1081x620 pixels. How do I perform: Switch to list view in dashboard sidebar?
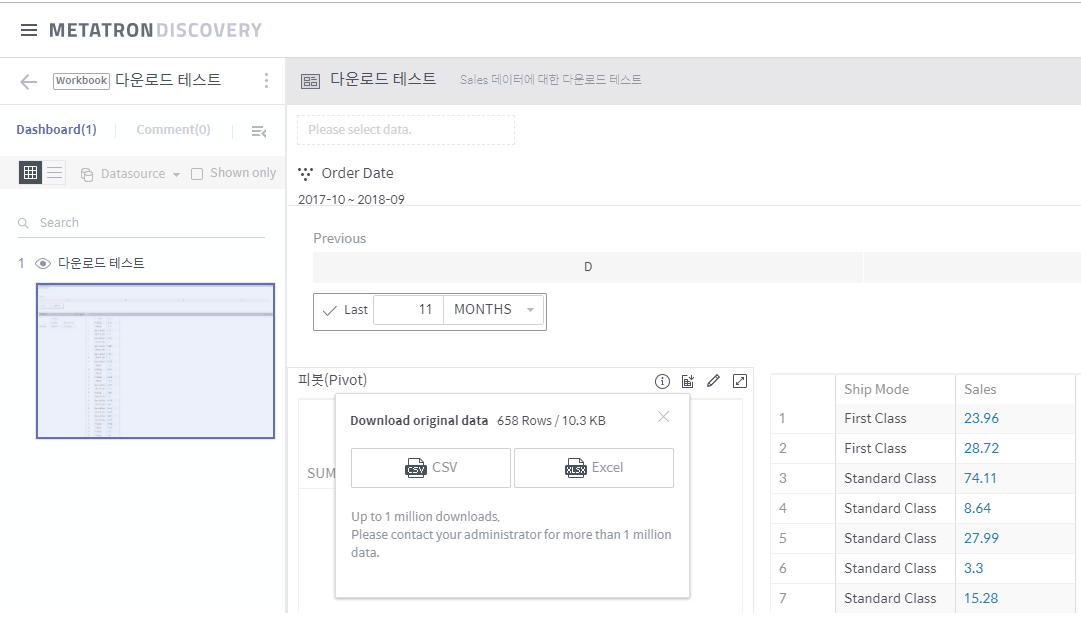55,172
